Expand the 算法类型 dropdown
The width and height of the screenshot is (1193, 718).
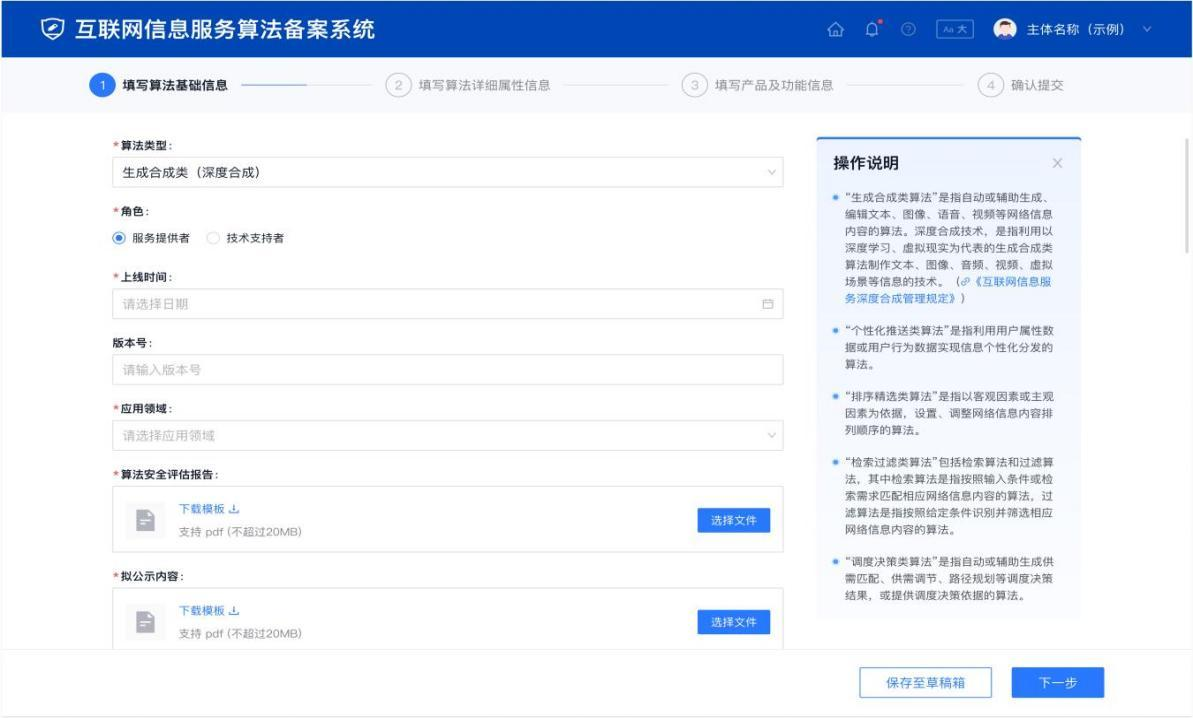coord(447,173)
